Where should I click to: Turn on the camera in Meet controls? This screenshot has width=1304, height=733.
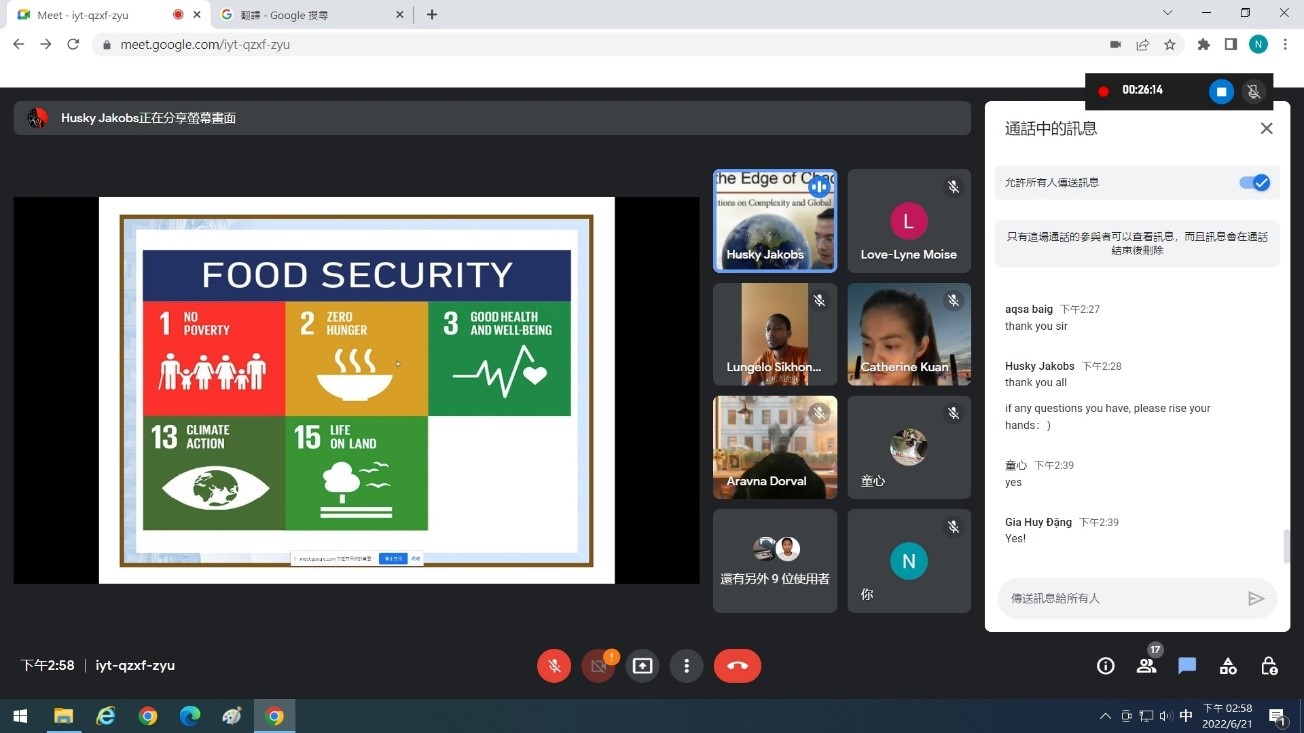598,666
